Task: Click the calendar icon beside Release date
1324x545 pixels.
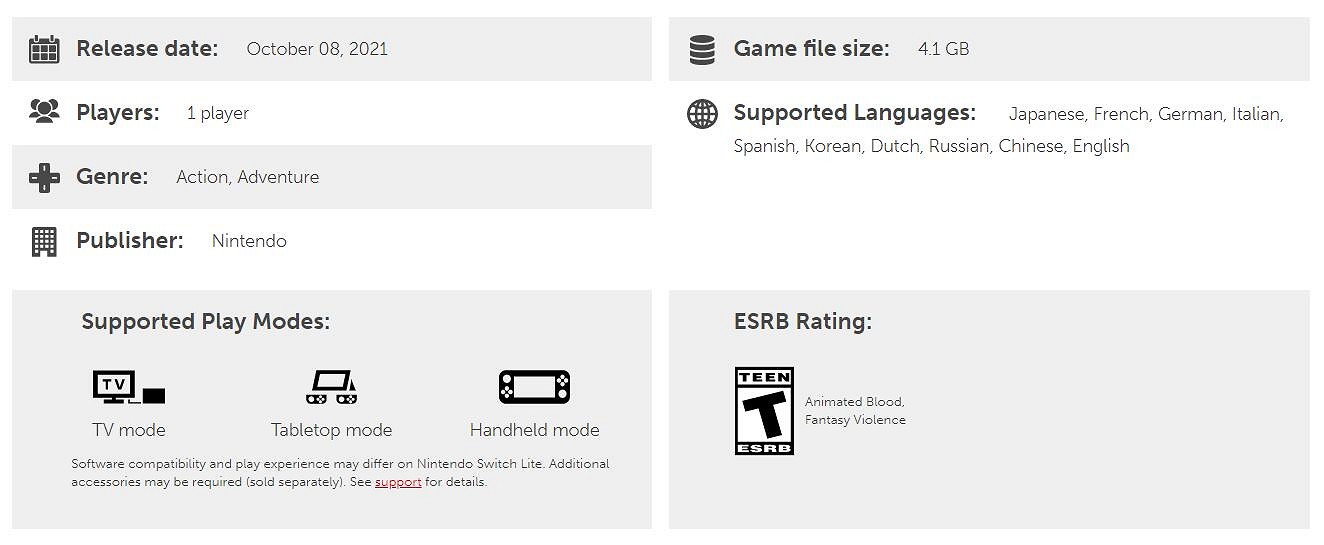Action: (x=44, y=49)
